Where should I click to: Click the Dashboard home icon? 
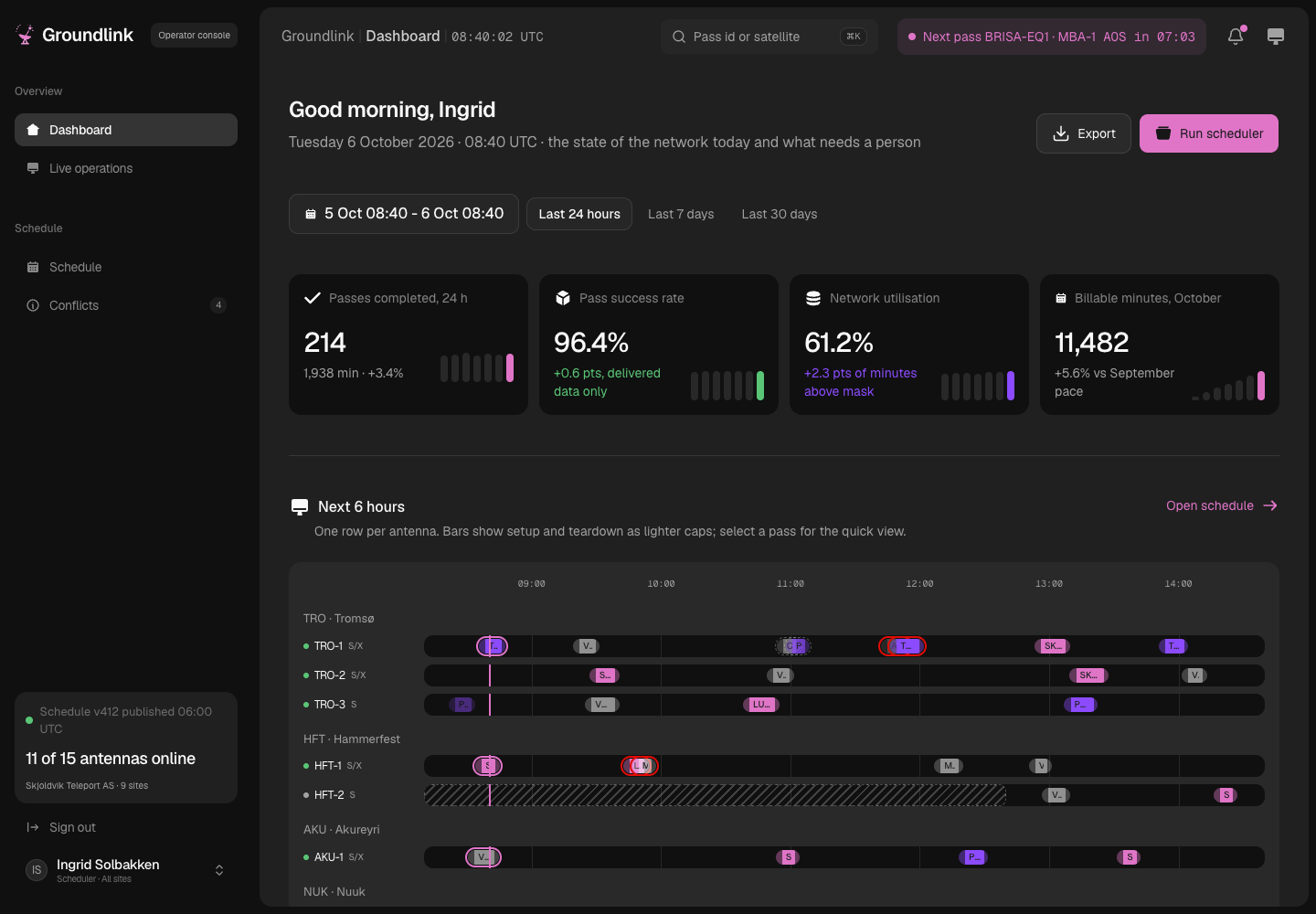33,130
